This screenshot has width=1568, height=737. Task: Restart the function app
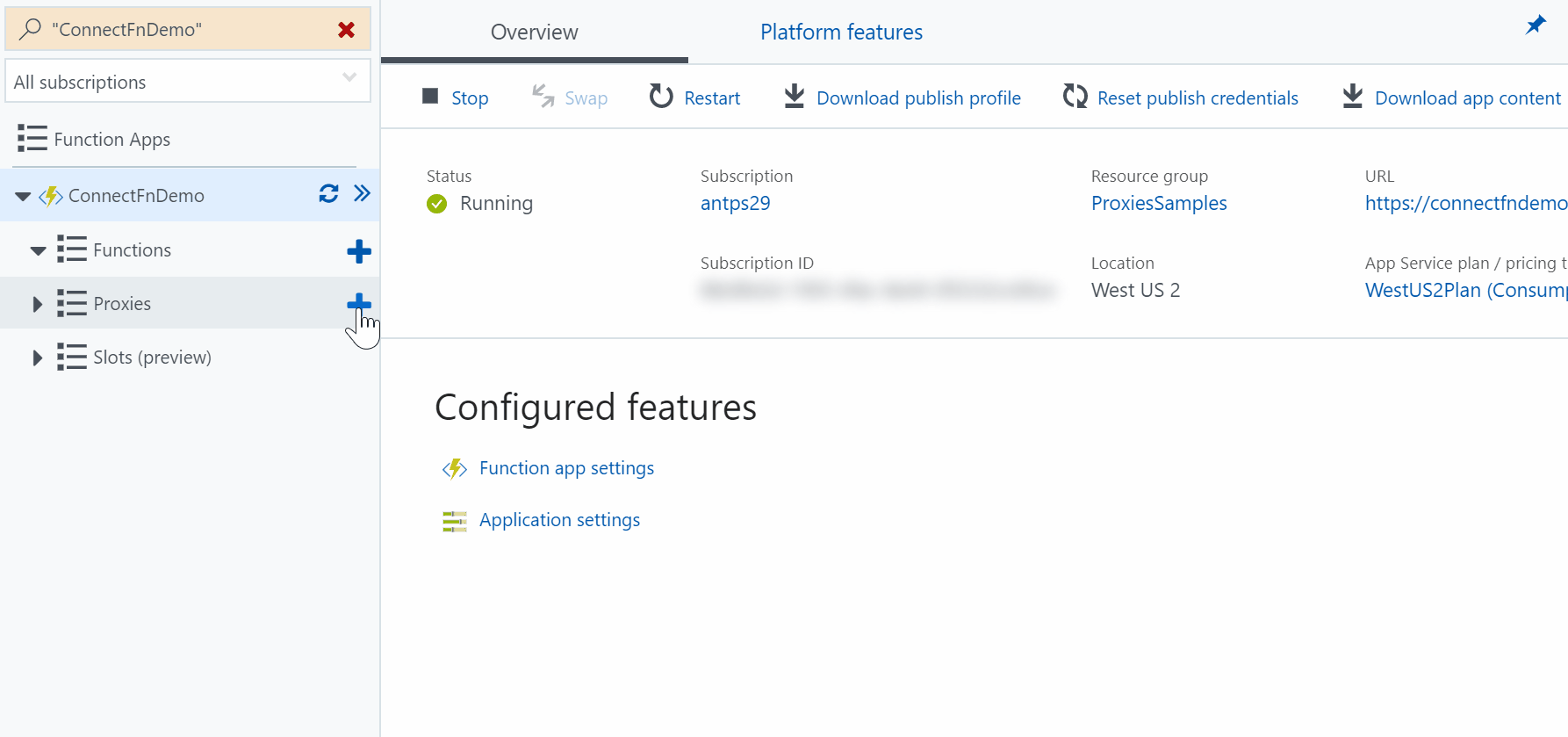pyautogui.click(x=694, y=98)
